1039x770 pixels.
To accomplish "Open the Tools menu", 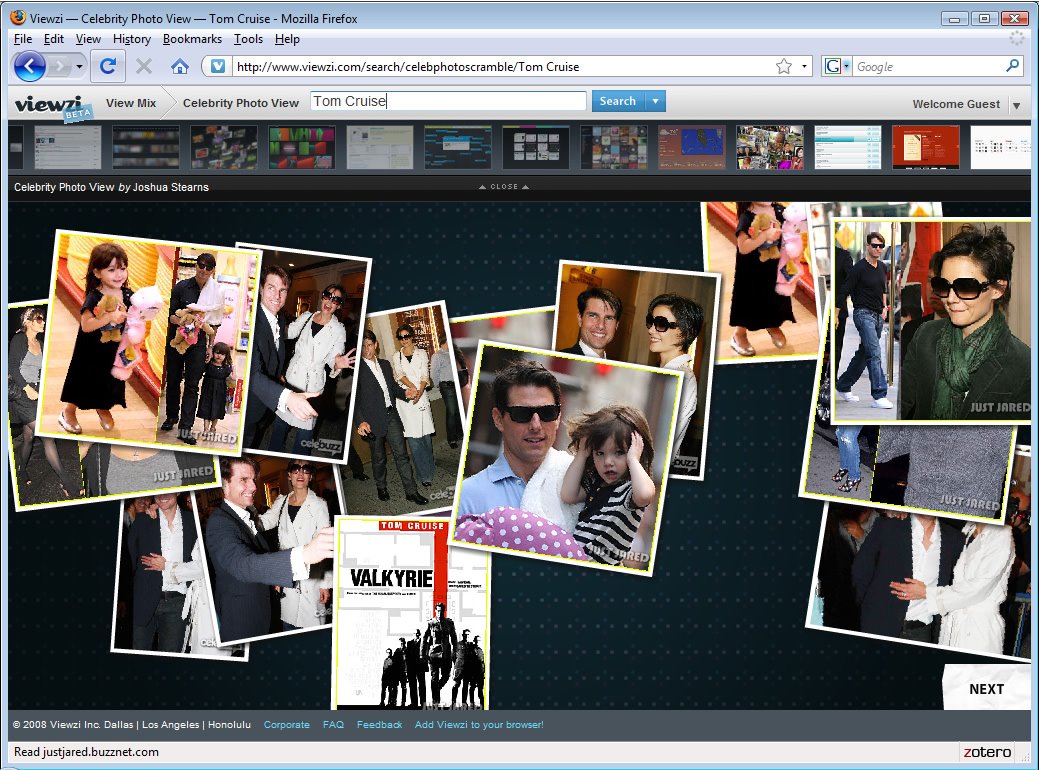I will coord(248,39).
